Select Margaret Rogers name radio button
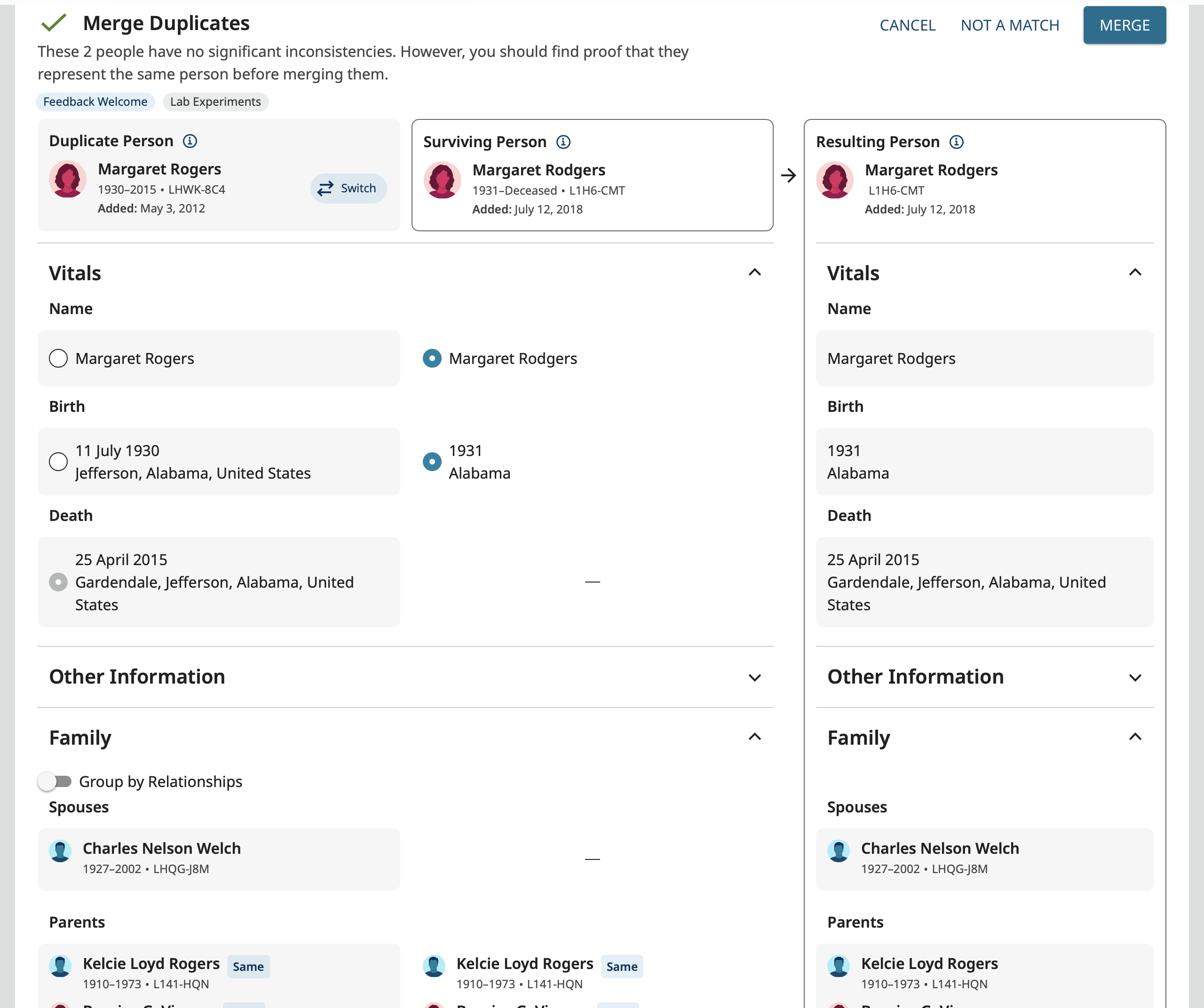Screen dimensions: 1204x1008 [x=58, y=359]
